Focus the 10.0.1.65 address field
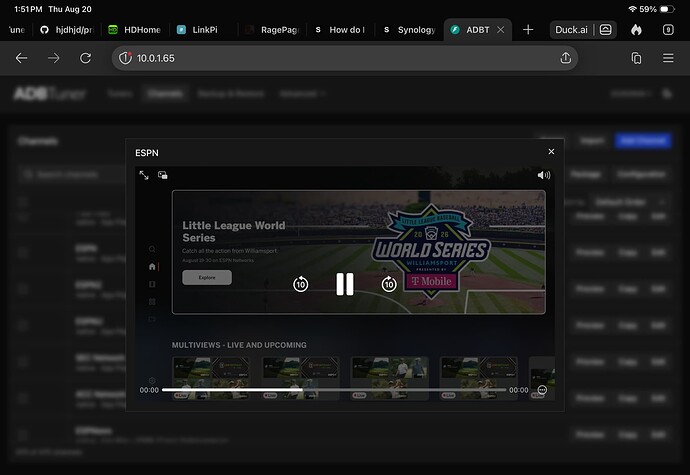 pyautogui.click(x=345, y=58)
